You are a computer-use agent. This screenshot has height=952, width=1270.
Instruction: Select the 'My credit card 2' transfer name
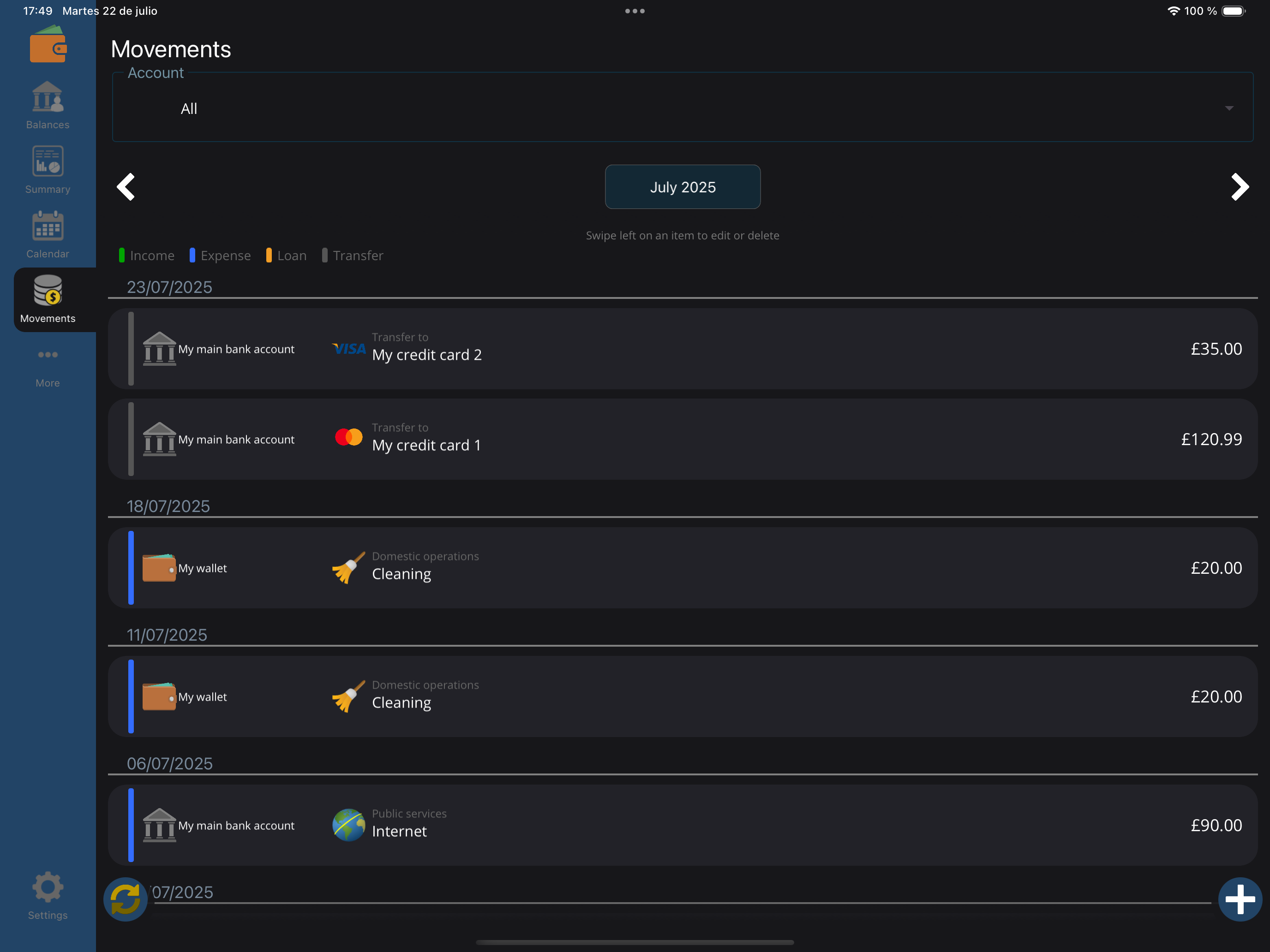[426, 355]
